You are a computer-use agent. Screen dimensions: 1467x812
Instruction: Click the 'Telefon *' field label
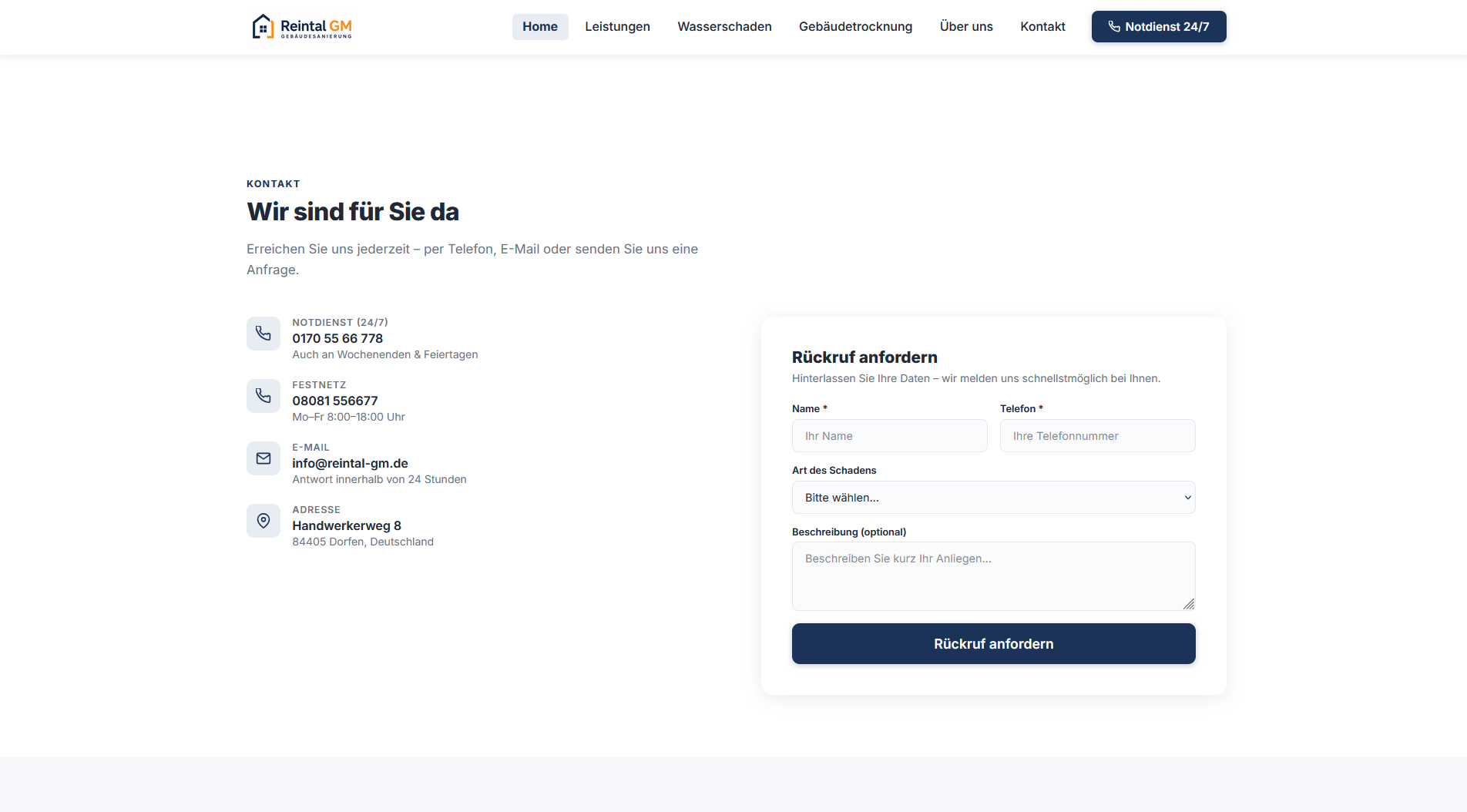pyautogui.click(x=1022, y=408)
